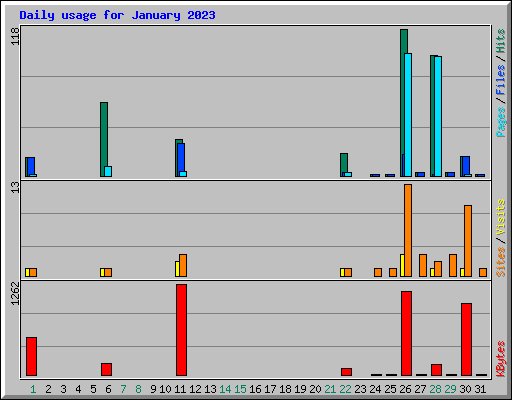Click the green day label '1'
Image resolution: width=512 pixels, height=400 pixels.
(33, 389)
